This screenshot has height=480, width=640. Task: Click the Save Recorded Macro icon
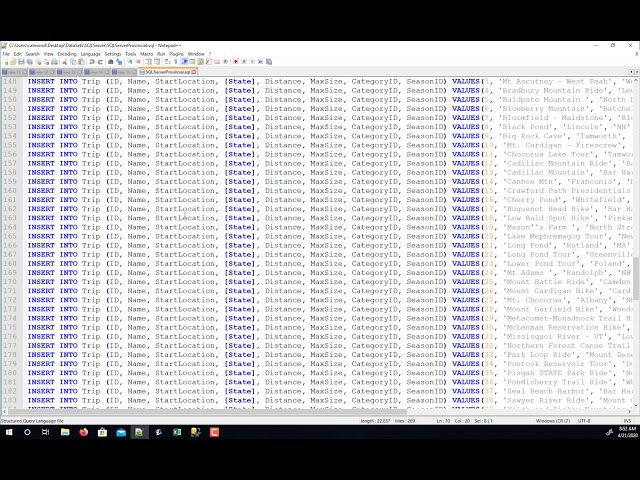tap(269, 62)
